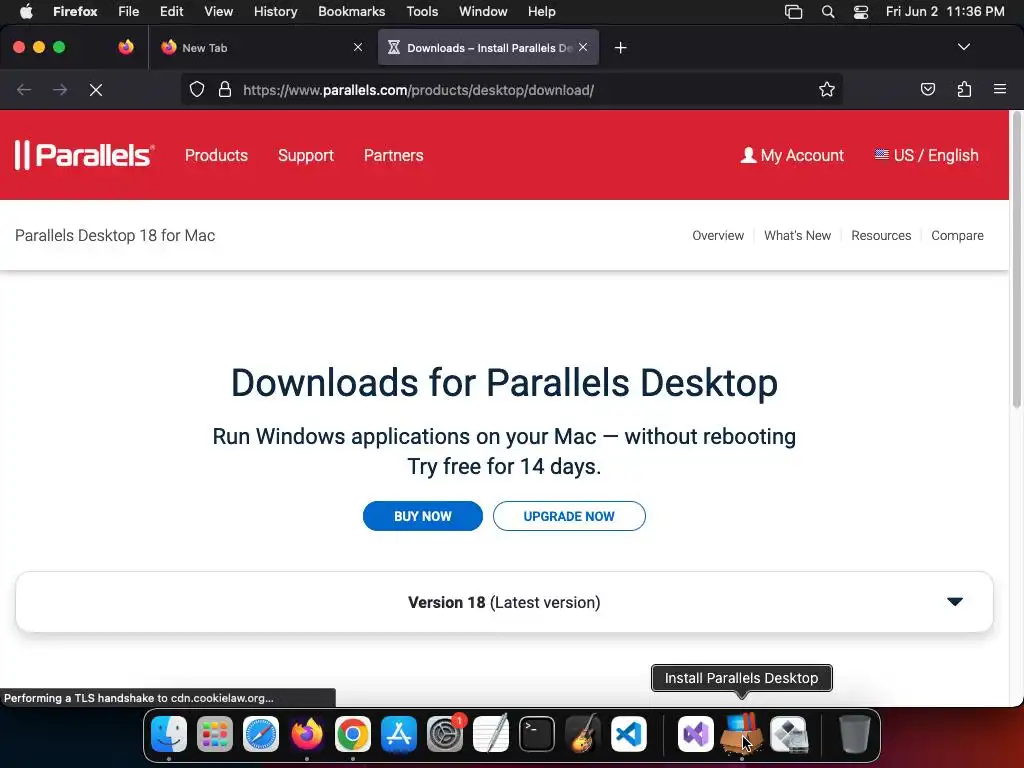Open the Bookmarks menu
1024x768 pixels.
coord(351,12)
